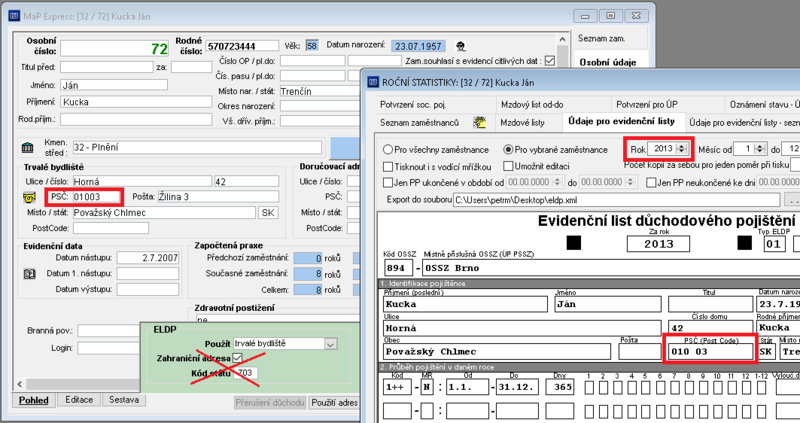Screen dimensions: 800x423
Task: Click the Datum narození value 23.07.1957
Action: (418, 46)
